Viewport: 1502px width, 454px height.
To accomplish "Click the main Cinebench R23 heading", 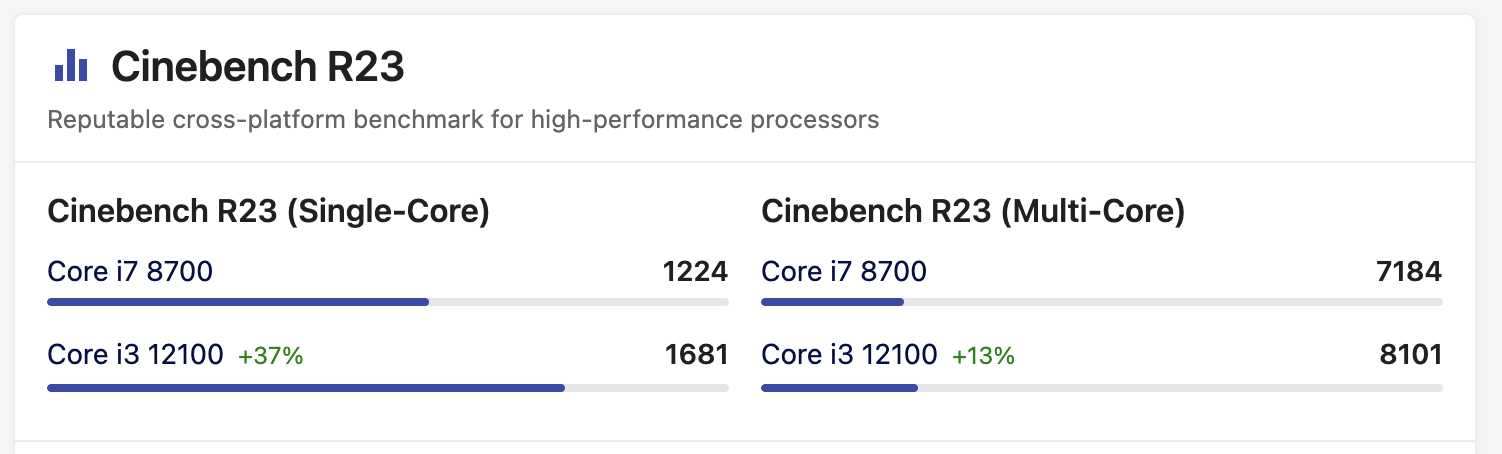I will pyautogui.click(x=258, y=67).
